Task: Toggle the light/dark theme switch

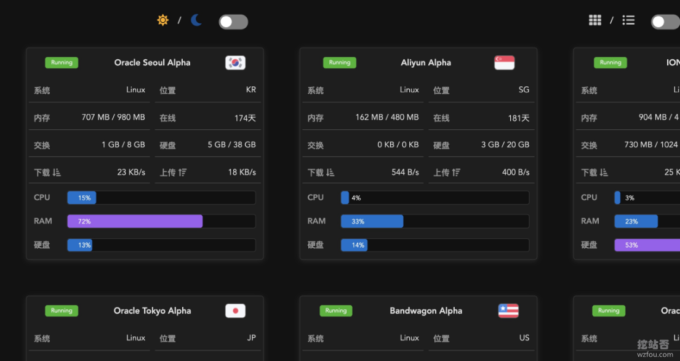Action: 233,22
